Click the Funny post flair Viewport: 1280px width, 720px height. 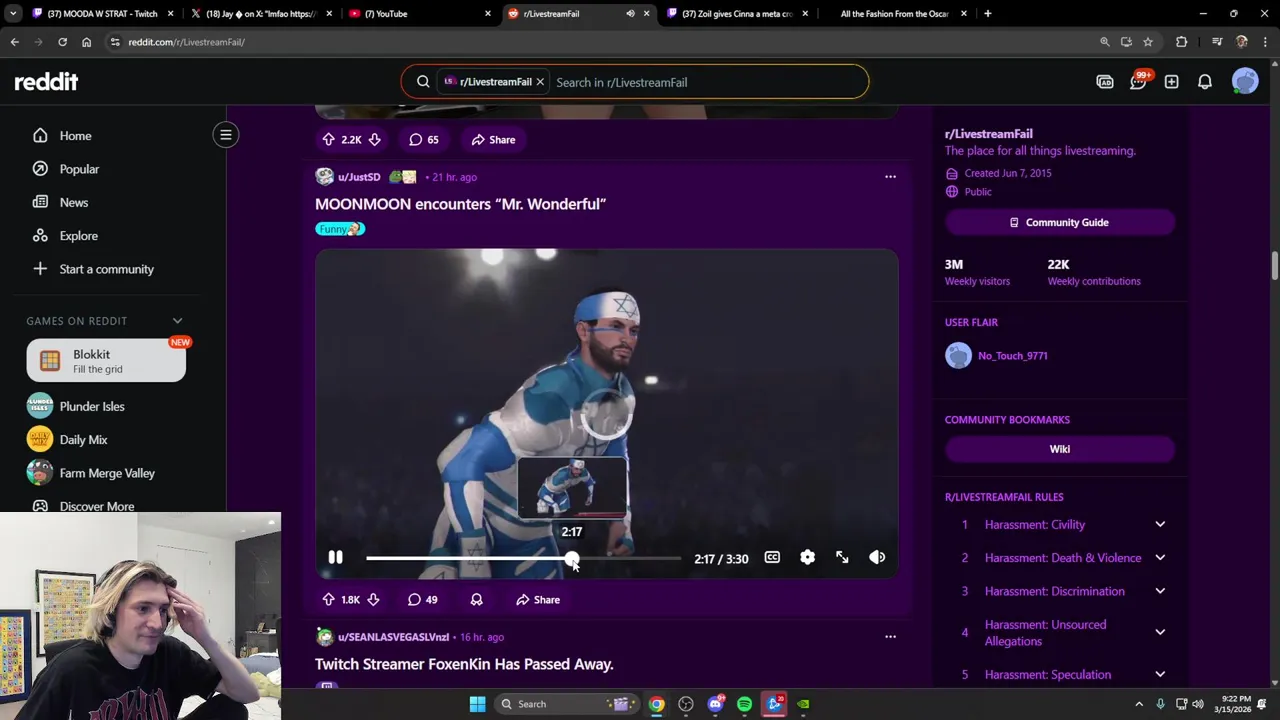tap(340, 229)
